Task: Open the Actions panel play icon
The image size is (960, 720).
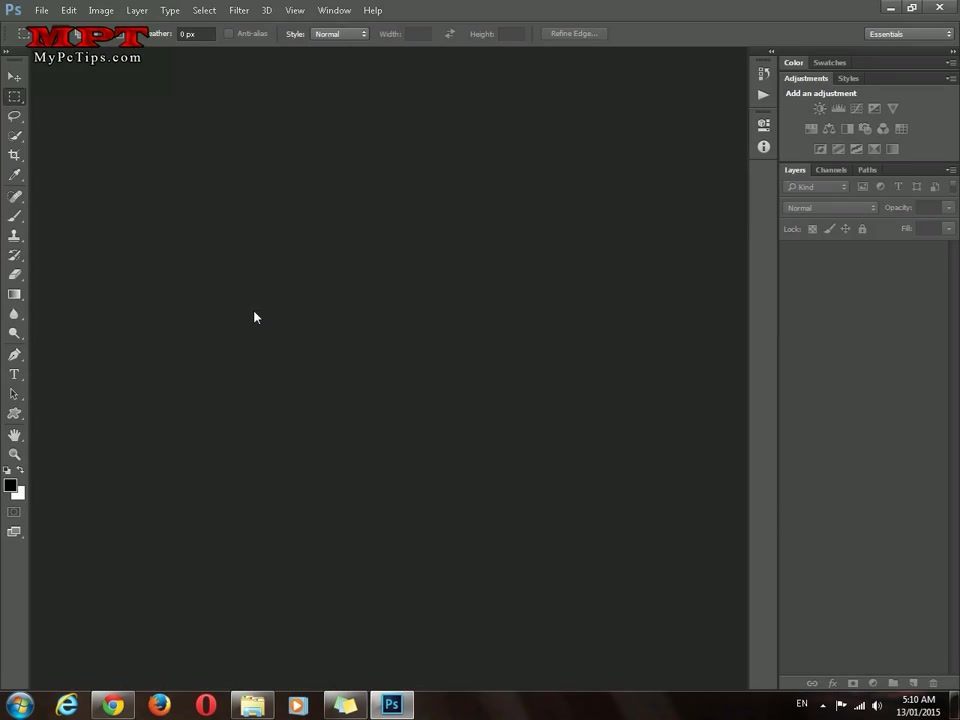Action: pyautogui.click(x=763, y=95)
